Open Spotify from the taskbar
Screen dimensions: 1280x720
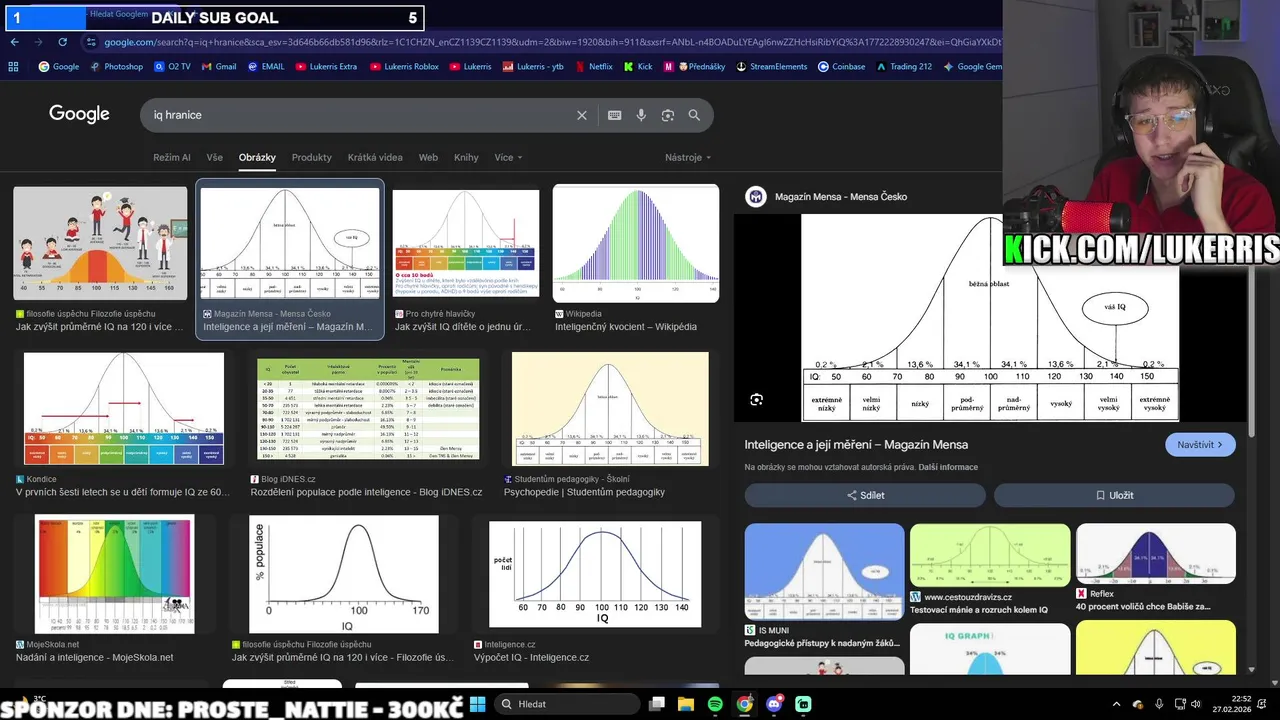click(715, 704)
